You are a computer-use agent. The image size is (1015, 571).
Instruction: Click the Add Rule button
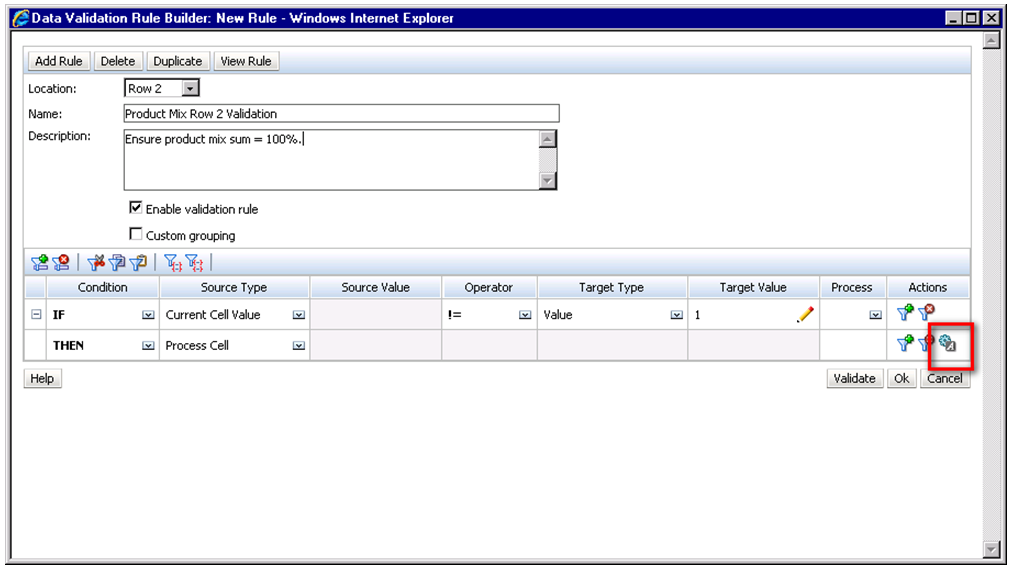59,61
